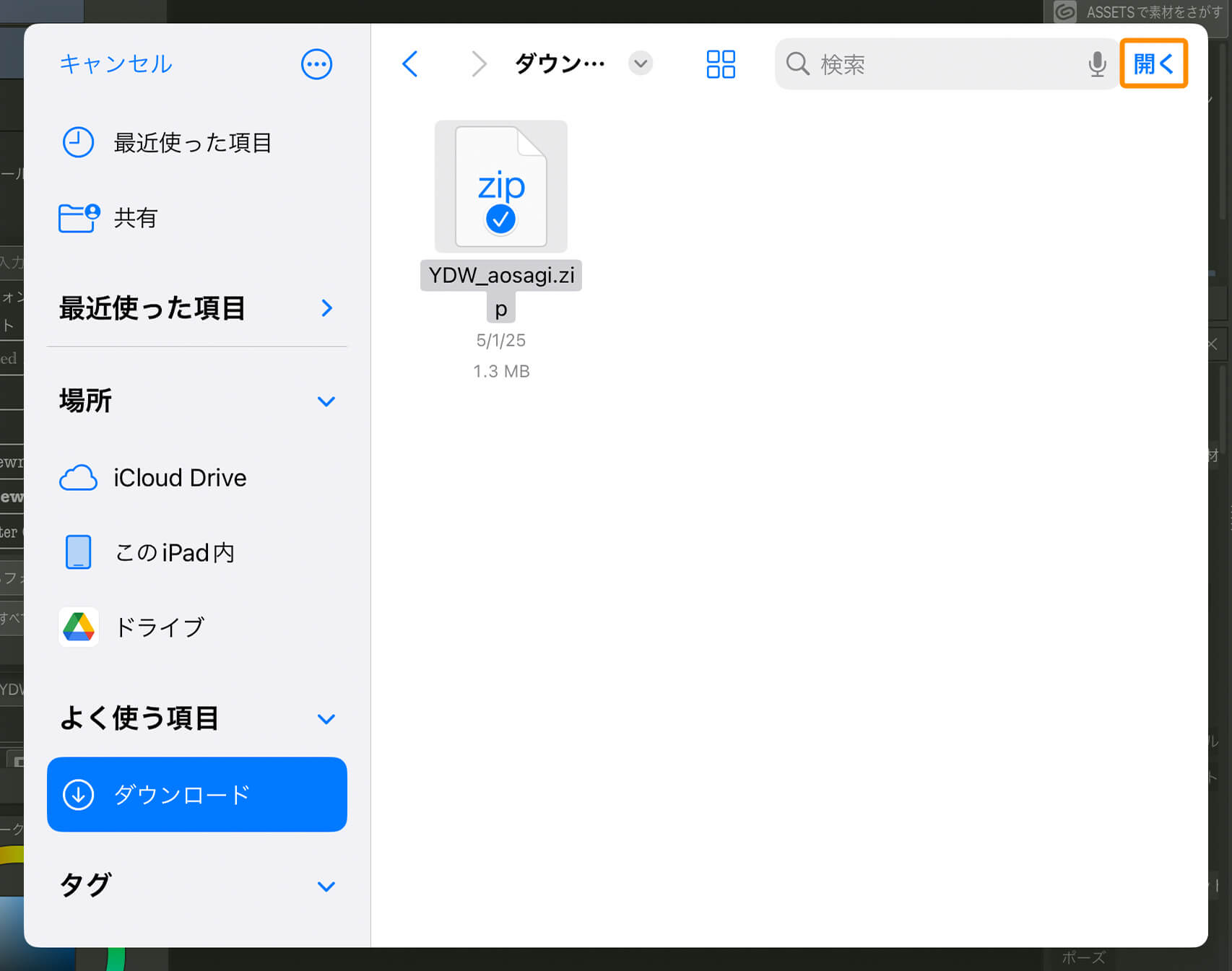This screenshot has width=1232, height=971.
Task: Select ダウンロード in the sidebar
Action: 196,794
